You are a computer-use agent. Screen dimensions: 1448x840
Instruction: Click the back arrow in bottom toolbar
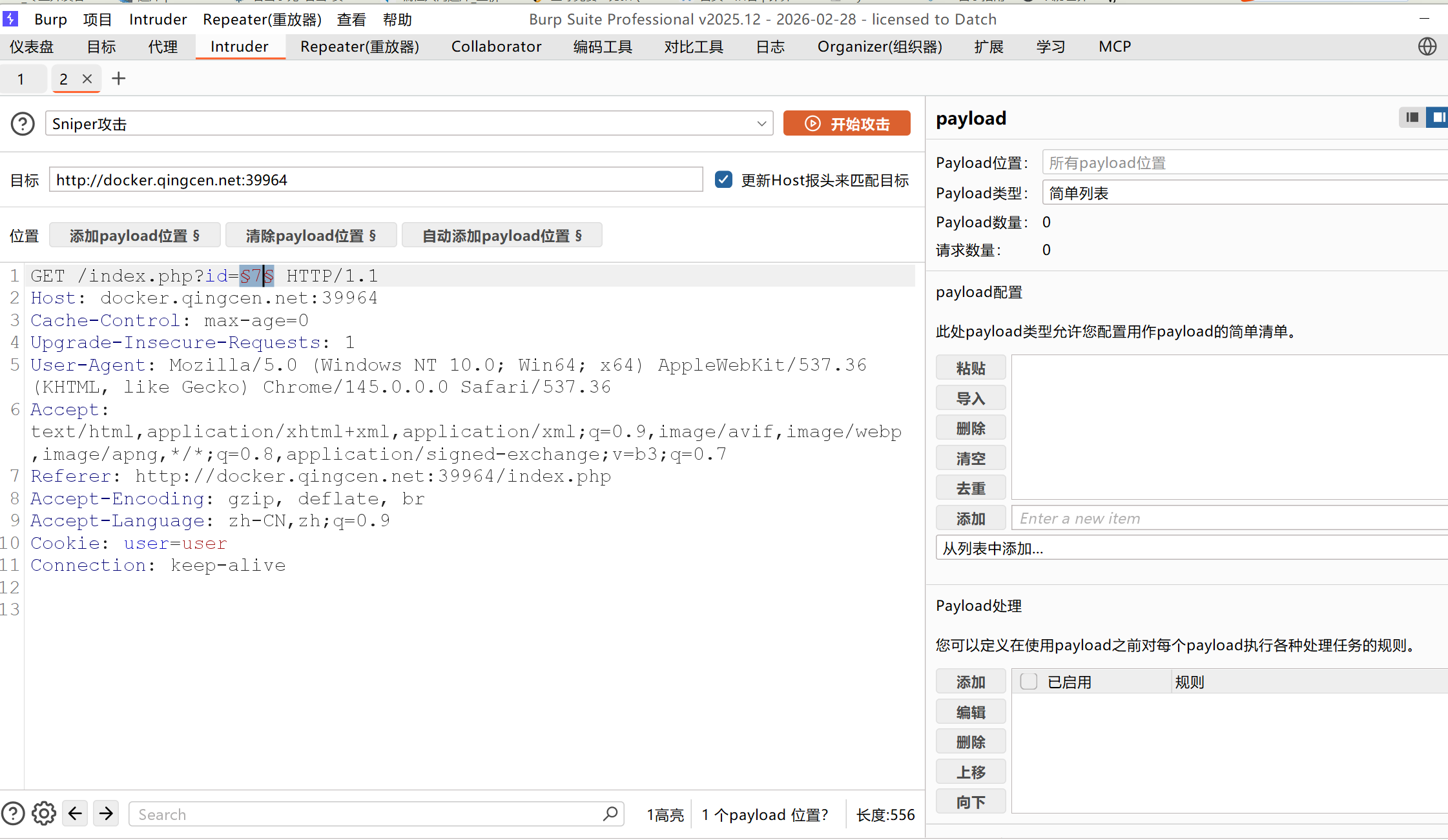[75, 814]
